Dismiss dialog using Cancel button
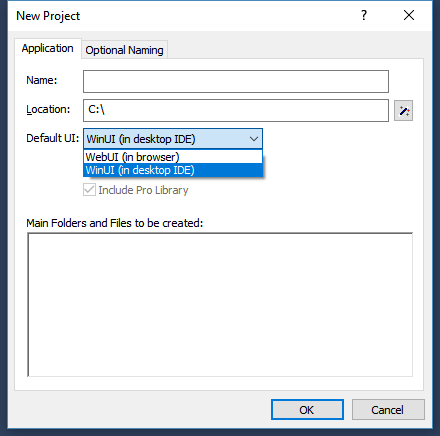The image size is (440, 436). [388, 410]
